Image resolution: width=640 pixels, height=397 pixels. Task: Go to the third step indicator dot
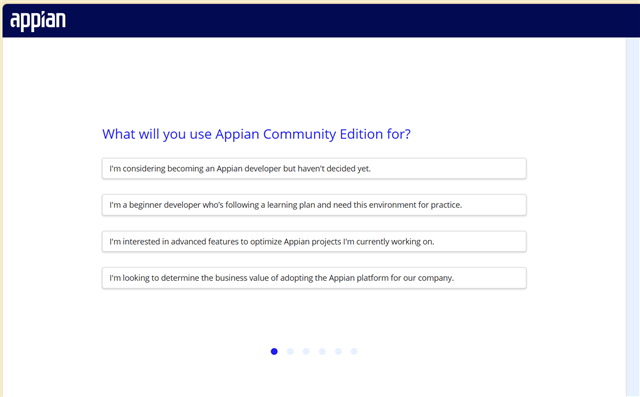point(306,351)
